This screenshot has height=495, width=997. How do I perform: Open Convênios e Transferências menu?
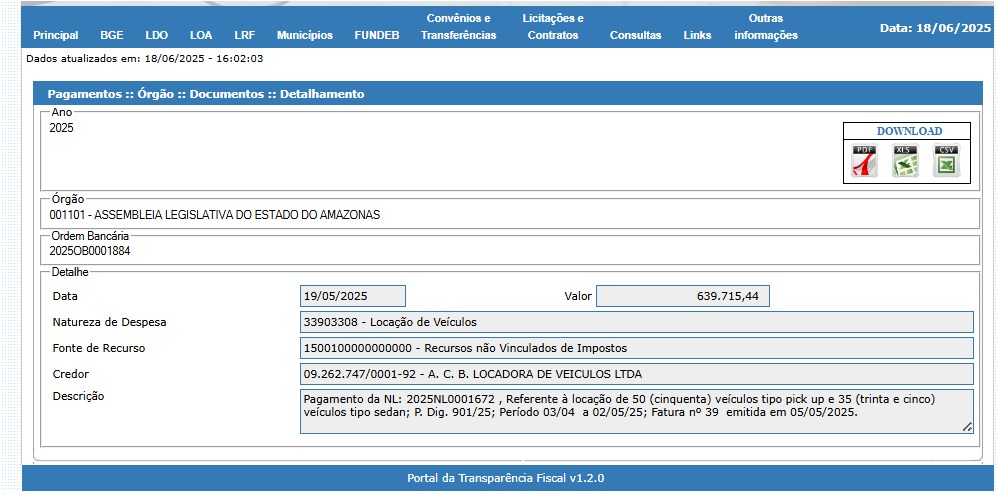(x=458, y=27)
